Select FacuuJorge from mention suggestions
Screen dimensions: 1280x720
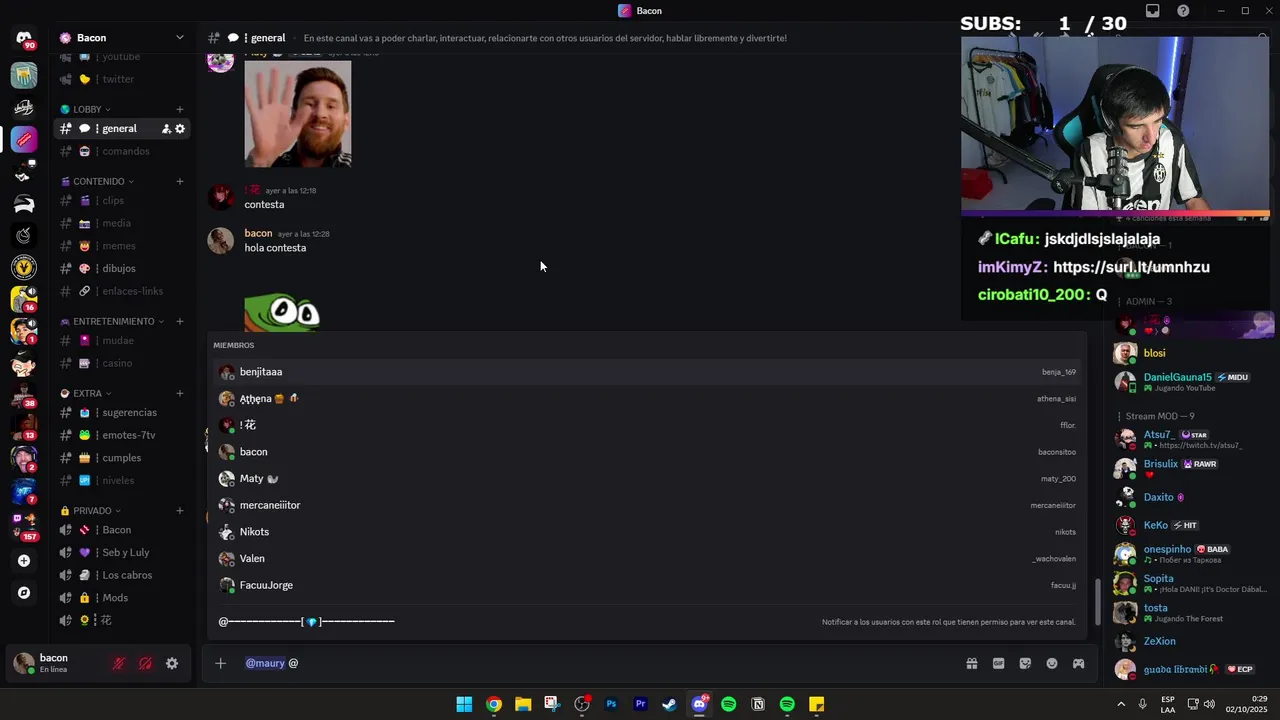pos(647,585)
